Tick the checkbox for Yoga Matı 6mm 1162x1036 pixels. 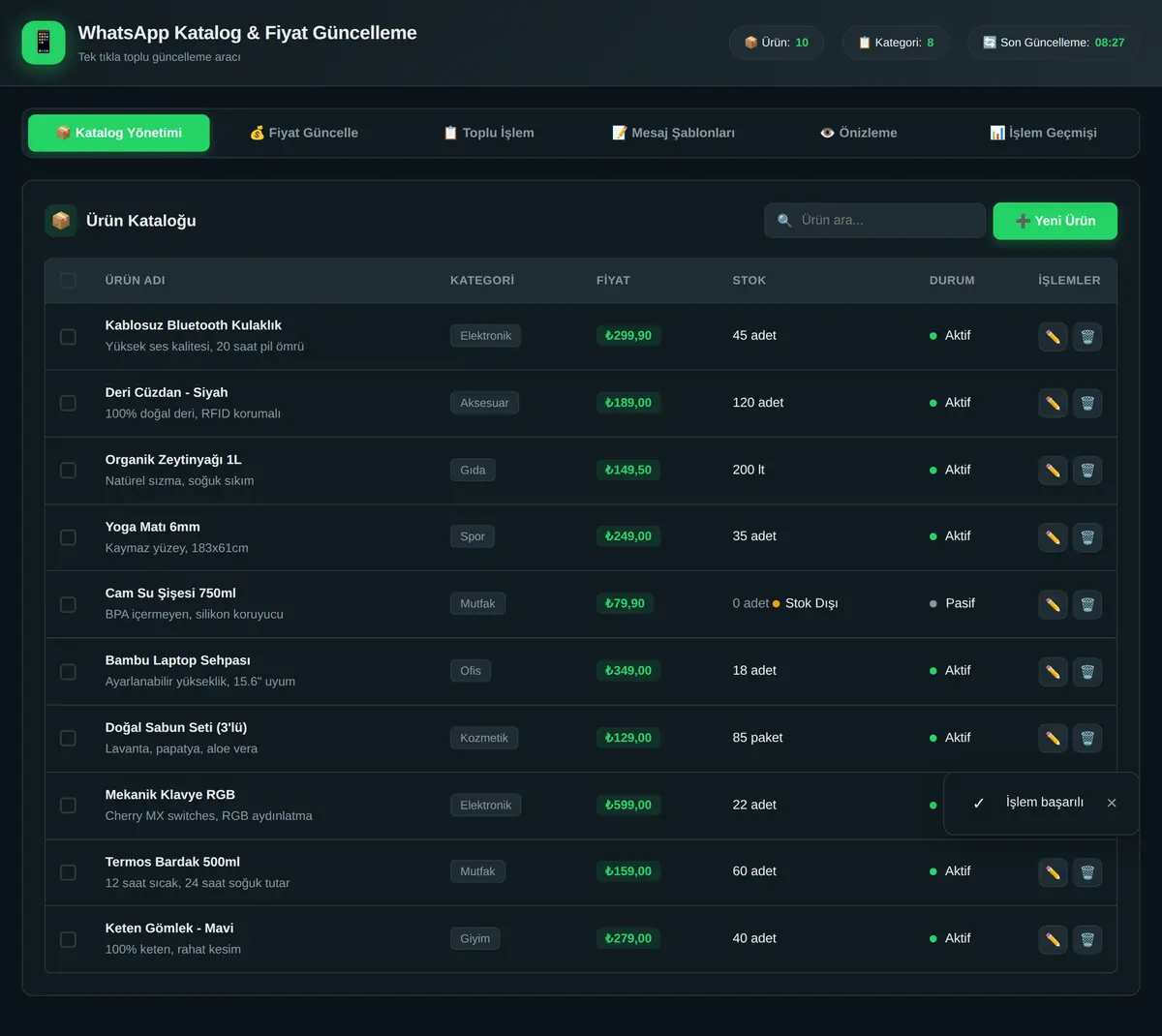pos(68,537)
